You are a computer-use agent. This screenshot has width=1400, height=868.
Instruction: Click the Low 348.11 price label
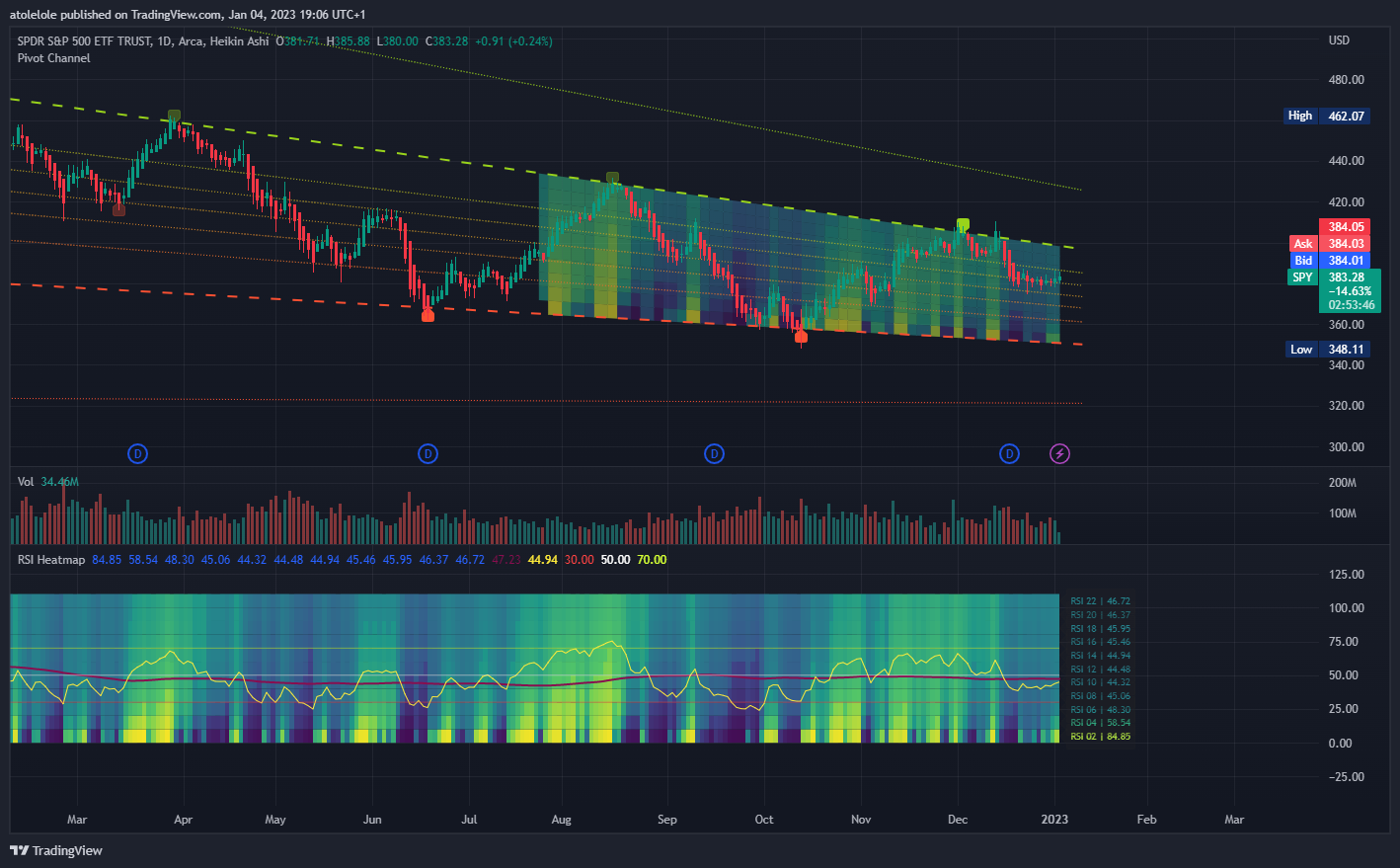(x=1327, y=350)
